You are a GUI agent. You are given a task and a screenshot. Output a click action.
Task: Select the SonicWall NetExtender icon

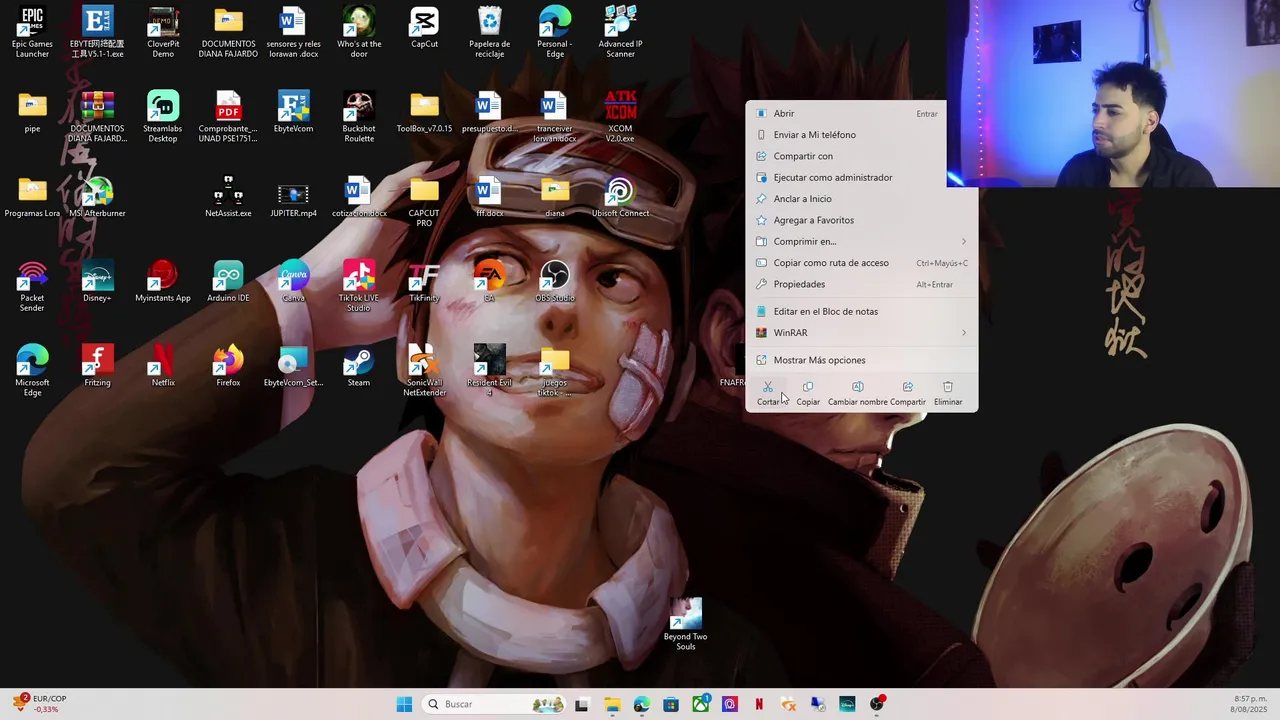424,371
